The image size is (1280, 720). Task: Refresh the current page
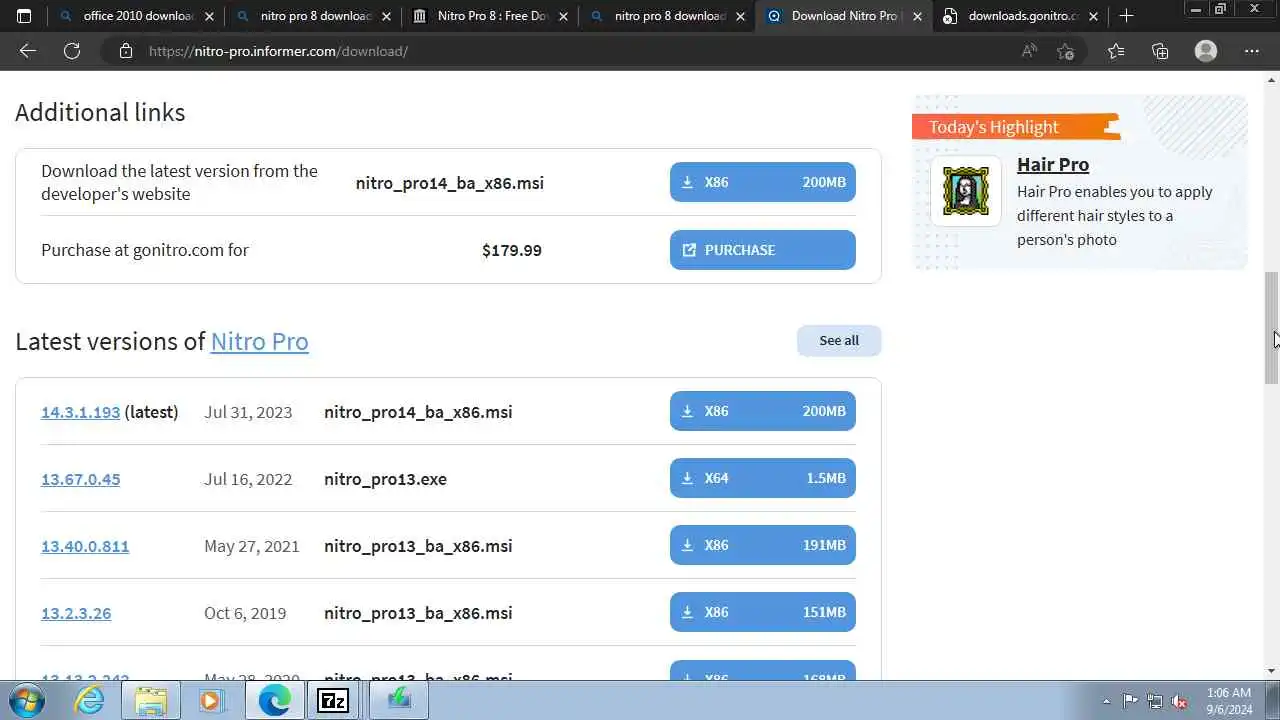click(x=72, y=51)
